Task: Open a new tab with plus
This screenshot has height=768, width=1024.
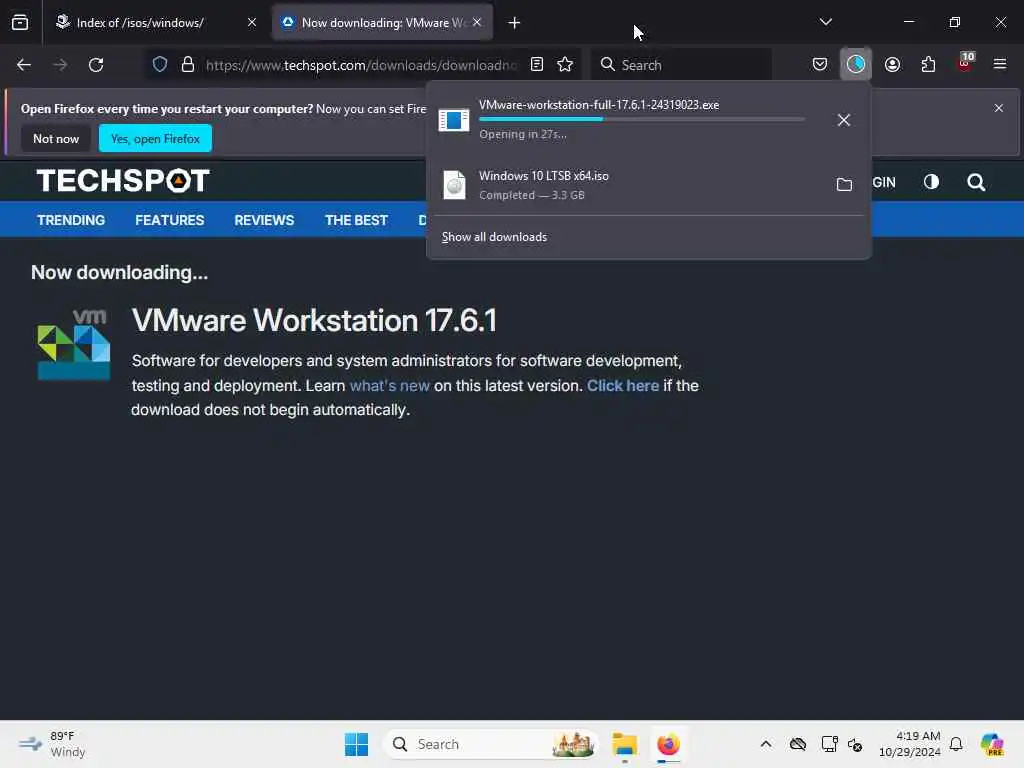Action: click(514, 23)
